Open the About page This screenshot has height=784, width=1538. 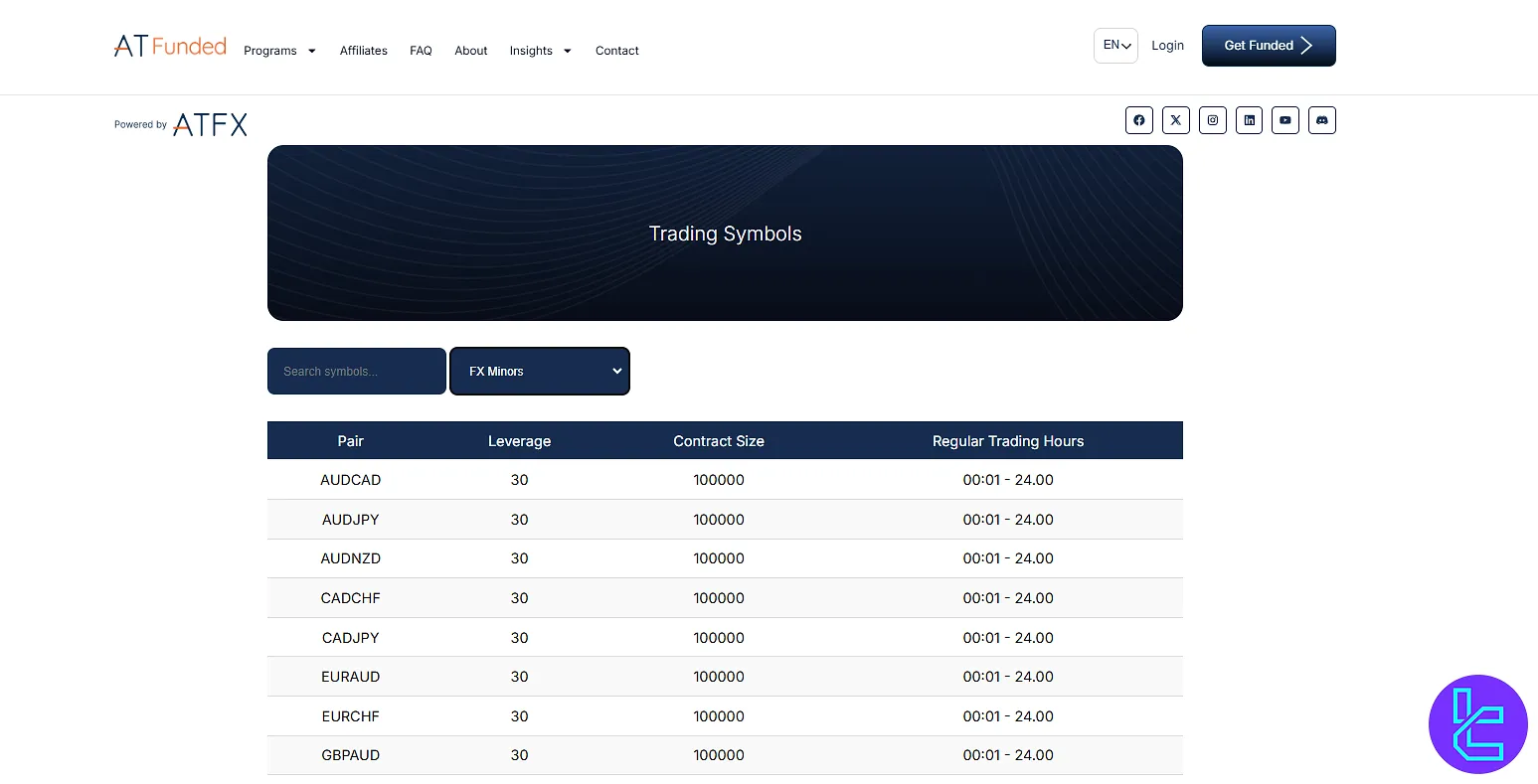[x=471, y=51]
